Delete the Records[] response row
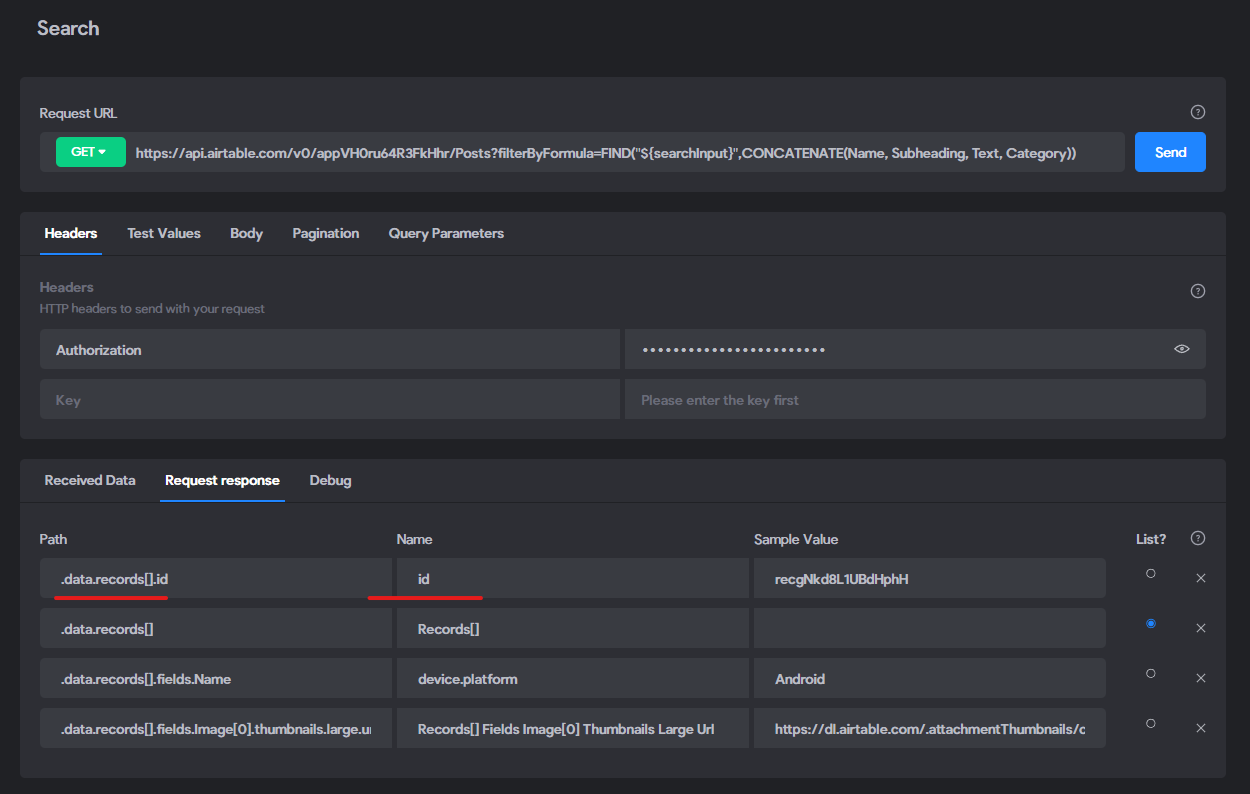Viewport: 1250px width, 794px height. point(1201,628)
